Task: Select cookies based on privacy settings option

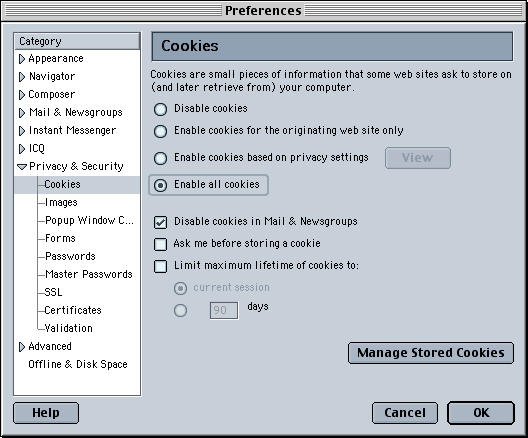Action: (x=160, y=158)
